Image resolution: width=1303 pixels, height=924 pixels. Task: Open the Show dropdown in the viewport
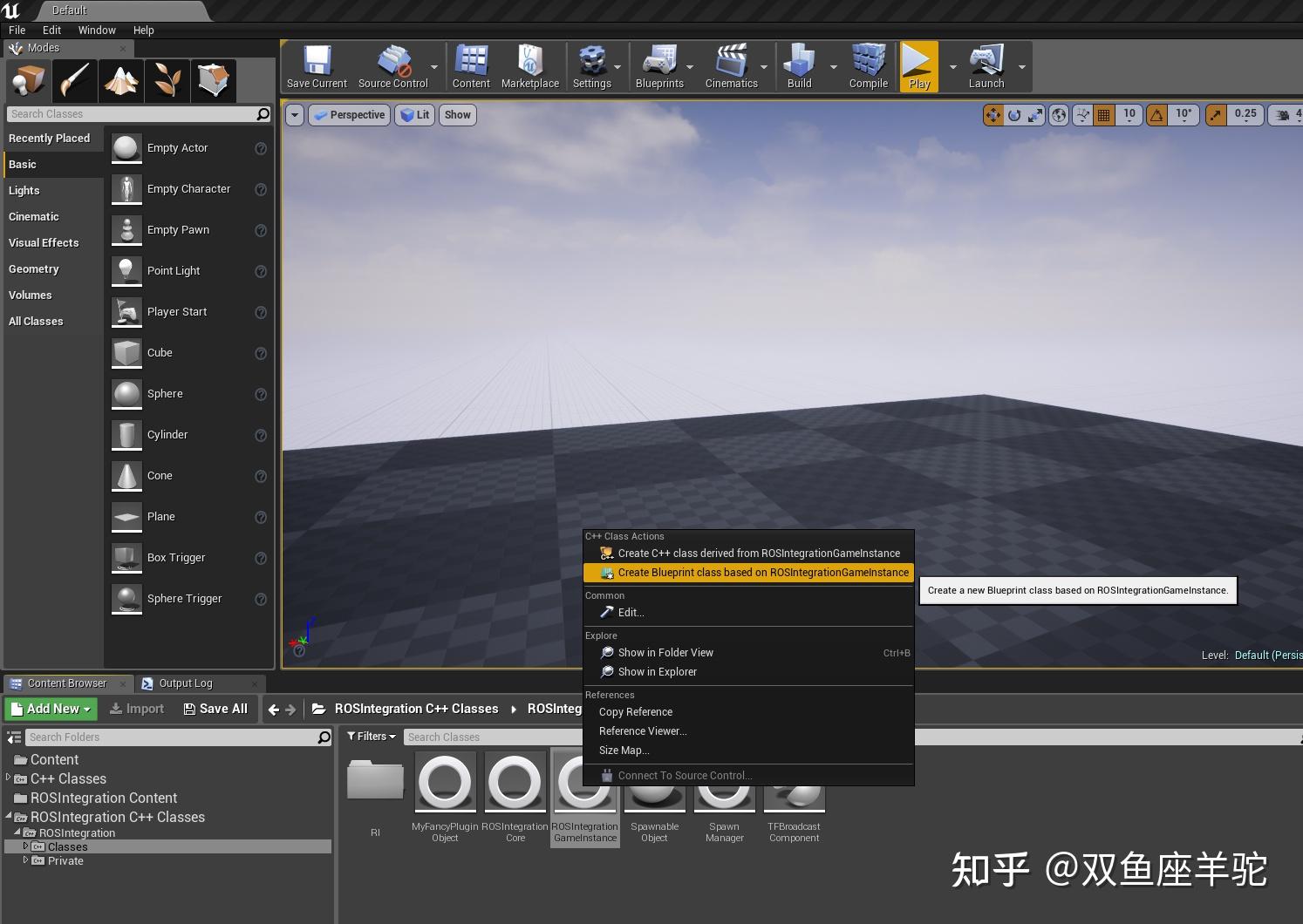457,114
